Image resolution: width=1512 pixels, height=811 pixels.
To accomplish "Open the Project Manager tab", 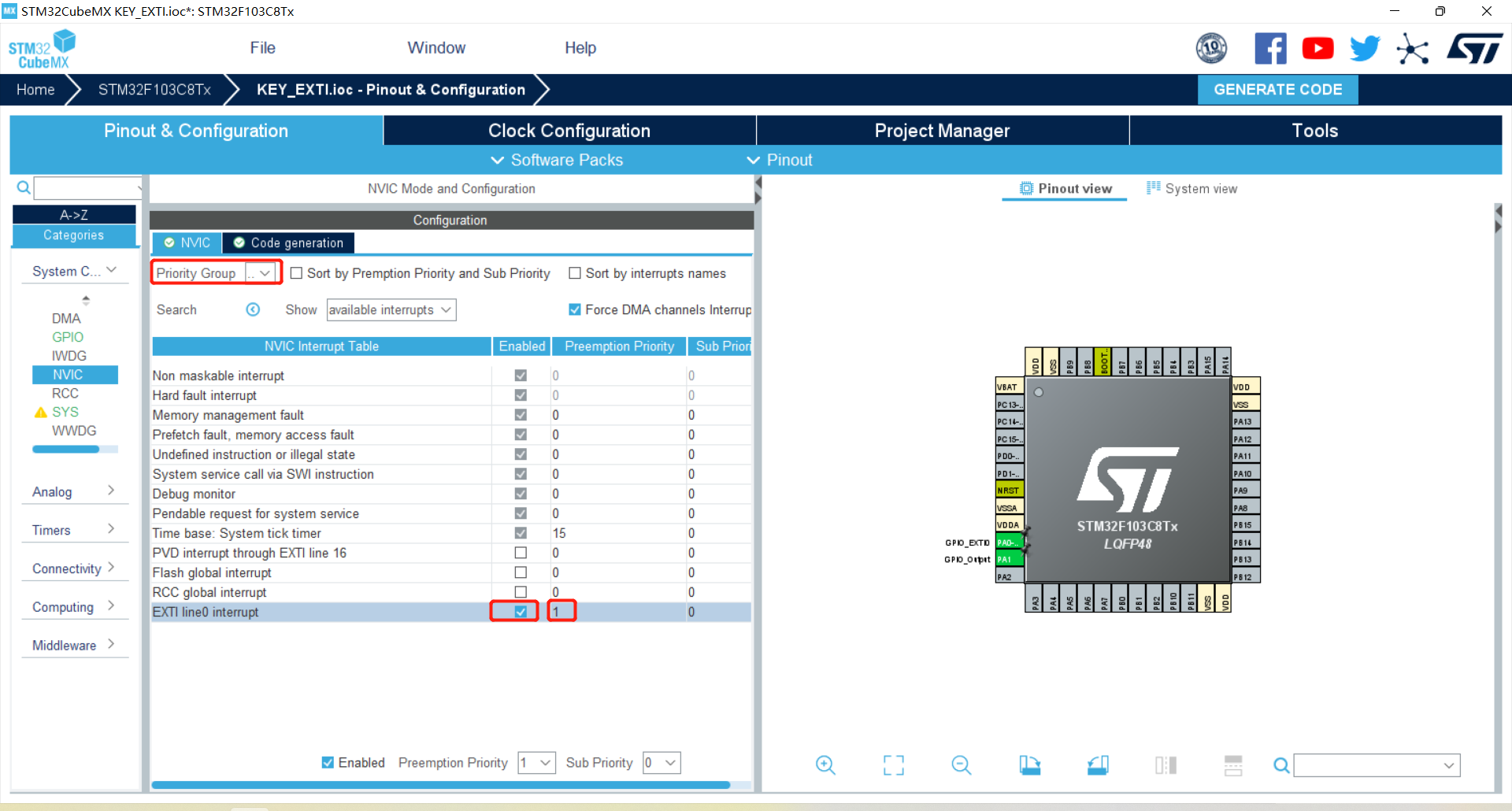I will [942, 130].
